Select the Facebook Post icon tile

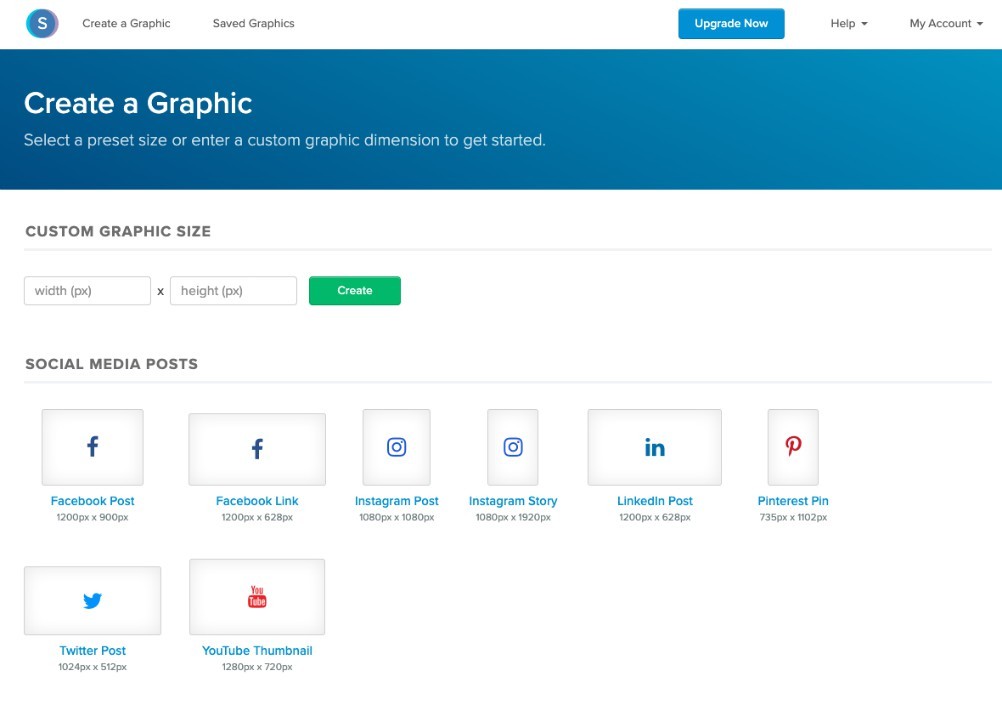93,447
